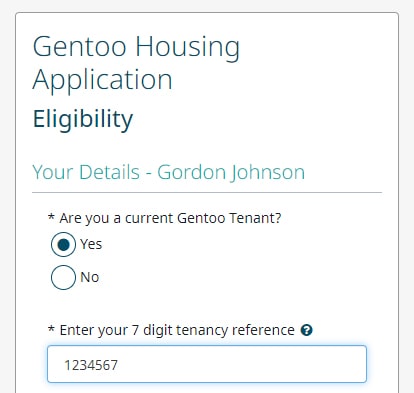Viewport: 414px width, 393px height.
Task: Click empty space right of the reference value
Action: point(242,365)
